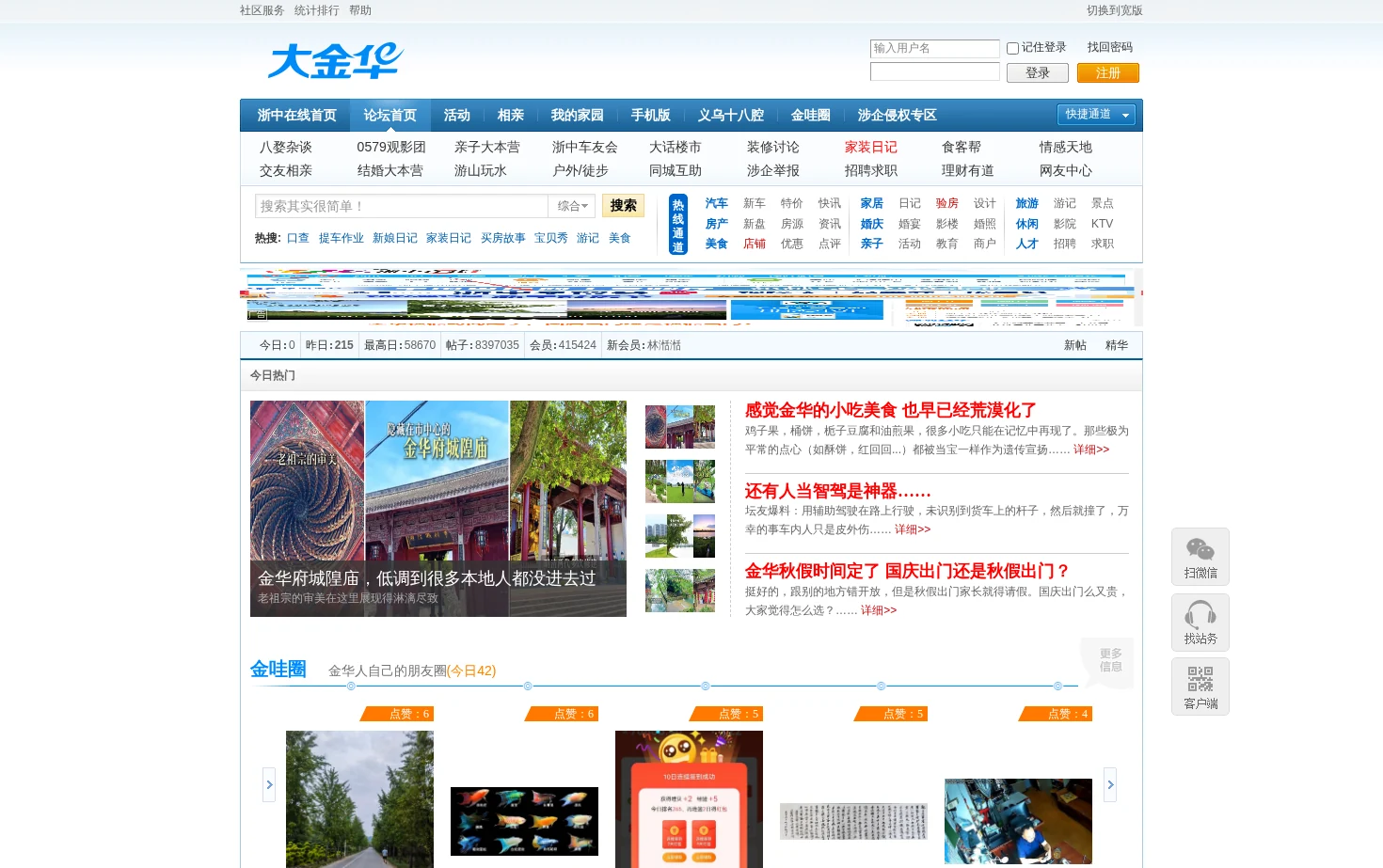Click 新帖 in the stats bar
Viewport: 1383px width, 868px height.
coord(1075,345)
